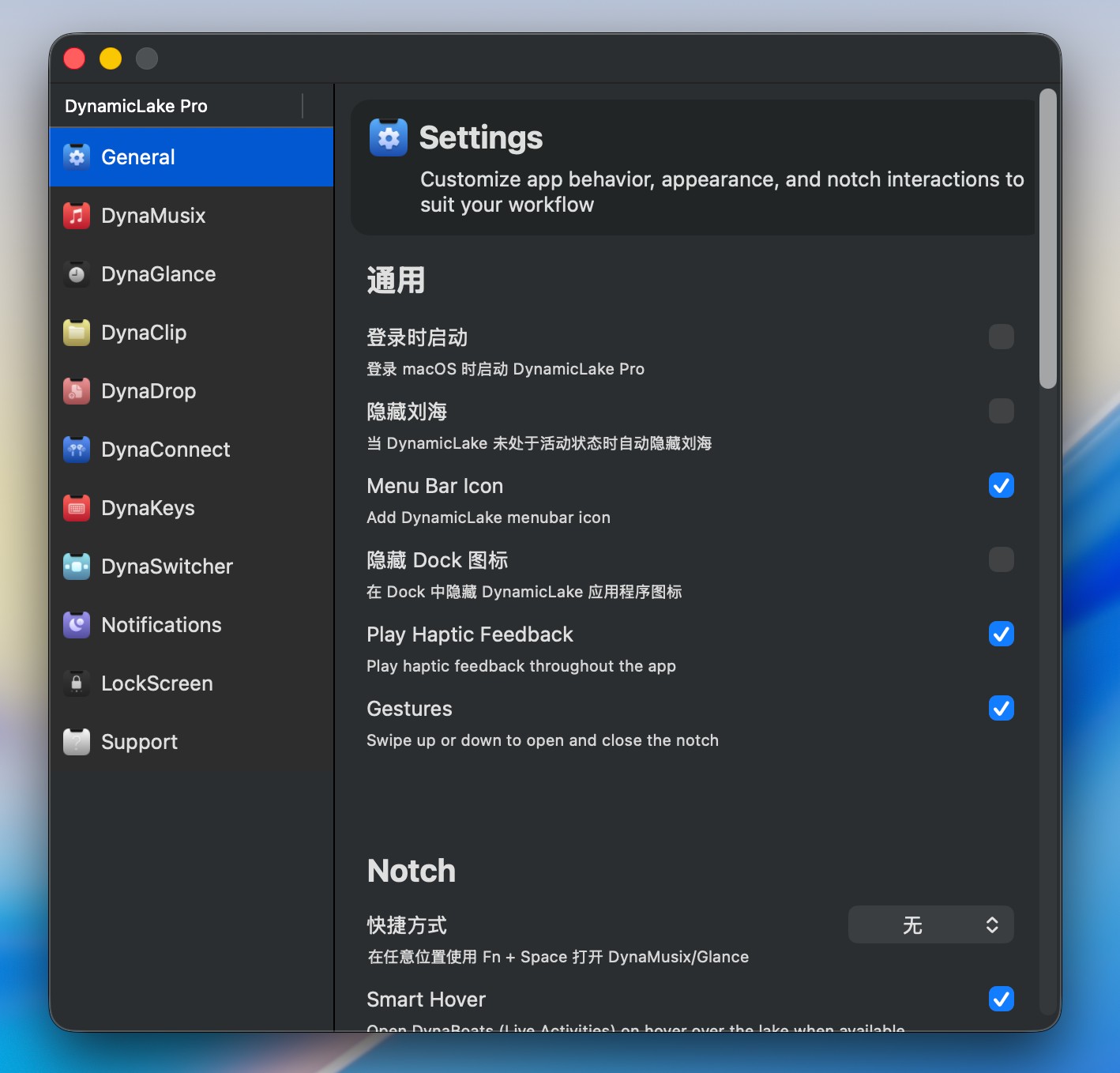The image size is (1120, 1073).
Task: Open DynaConnect using its AirPods icon
Action: 77,450
